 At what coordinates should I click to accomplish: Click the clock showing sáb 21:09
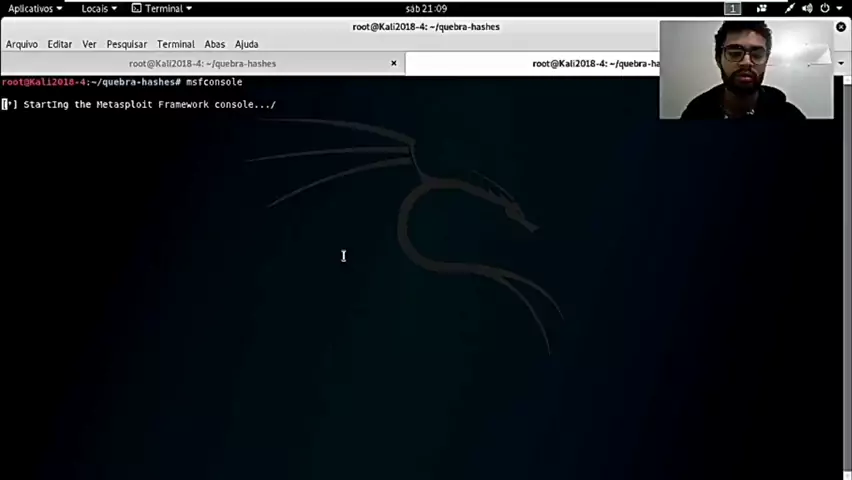(x=426, y=8)
